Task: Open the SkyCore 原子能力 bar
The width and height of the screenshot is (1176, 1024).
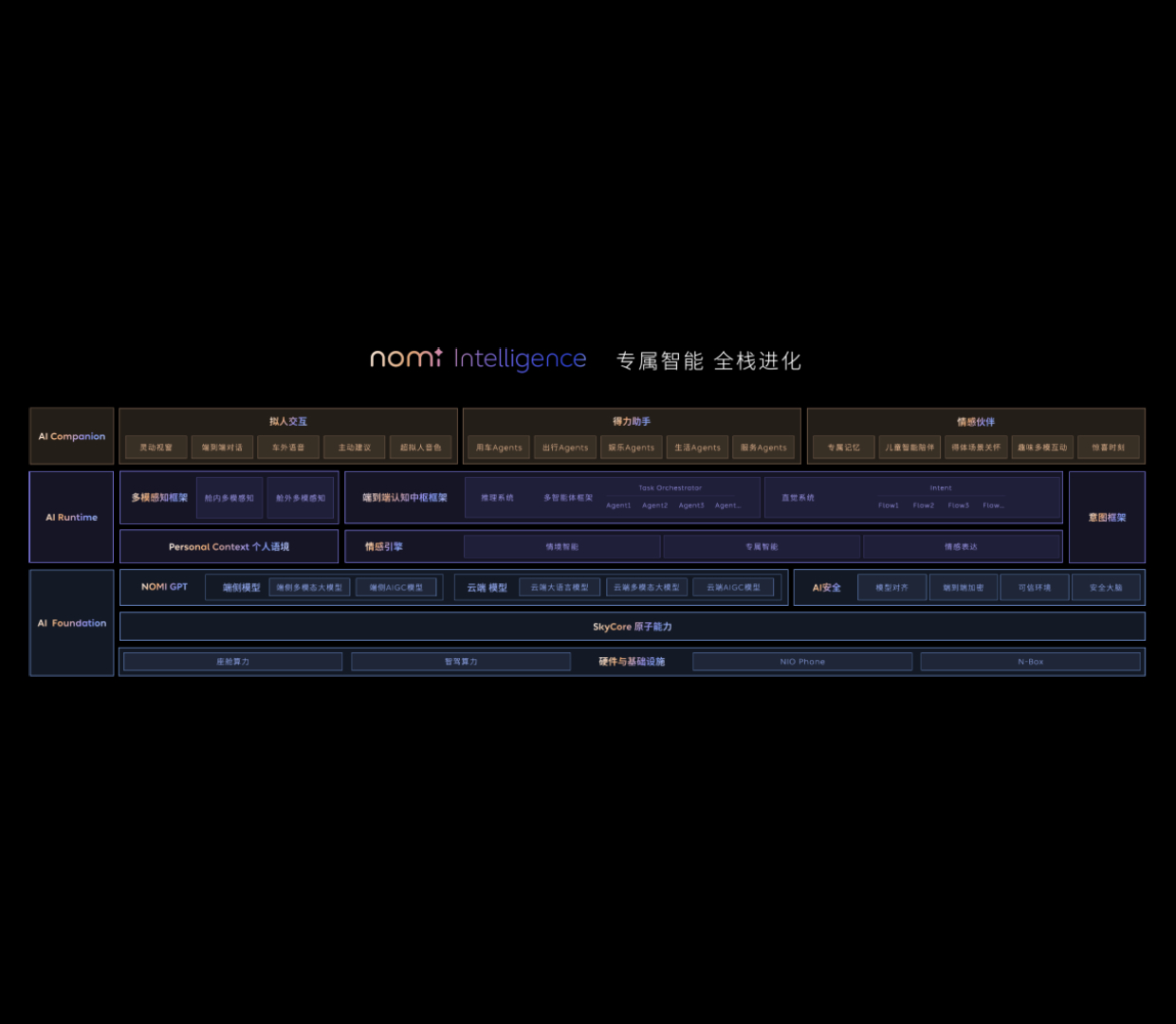Action: click(632, 627)
